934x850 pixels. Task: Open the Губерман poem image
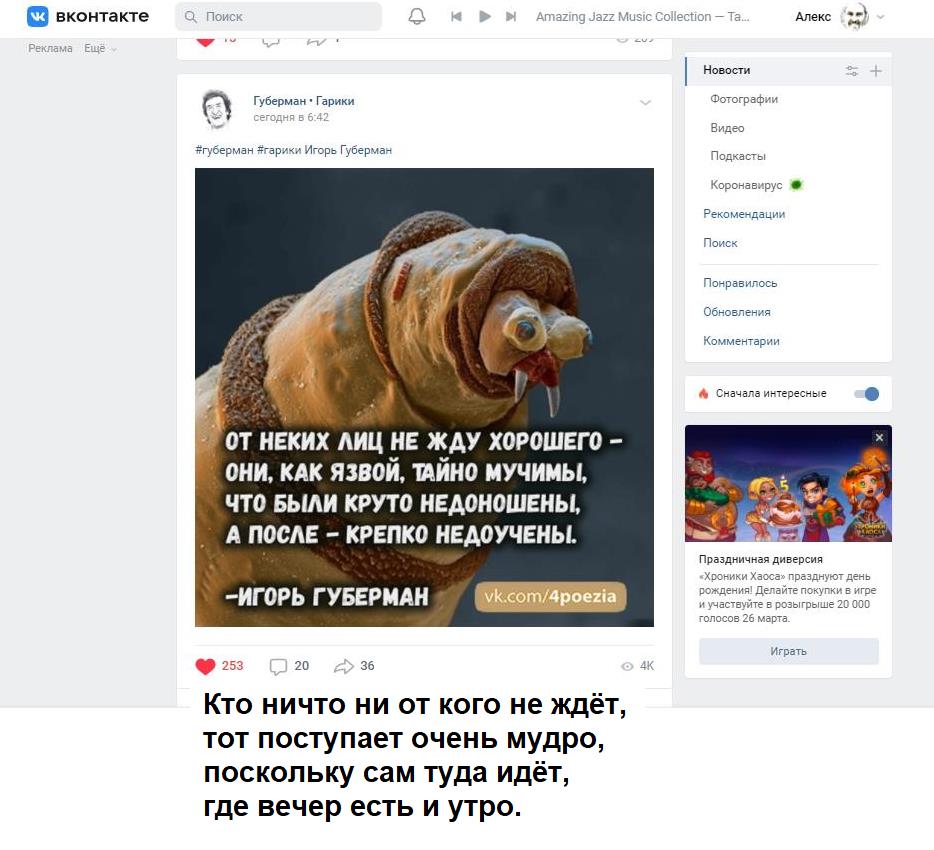coord(424,397)
